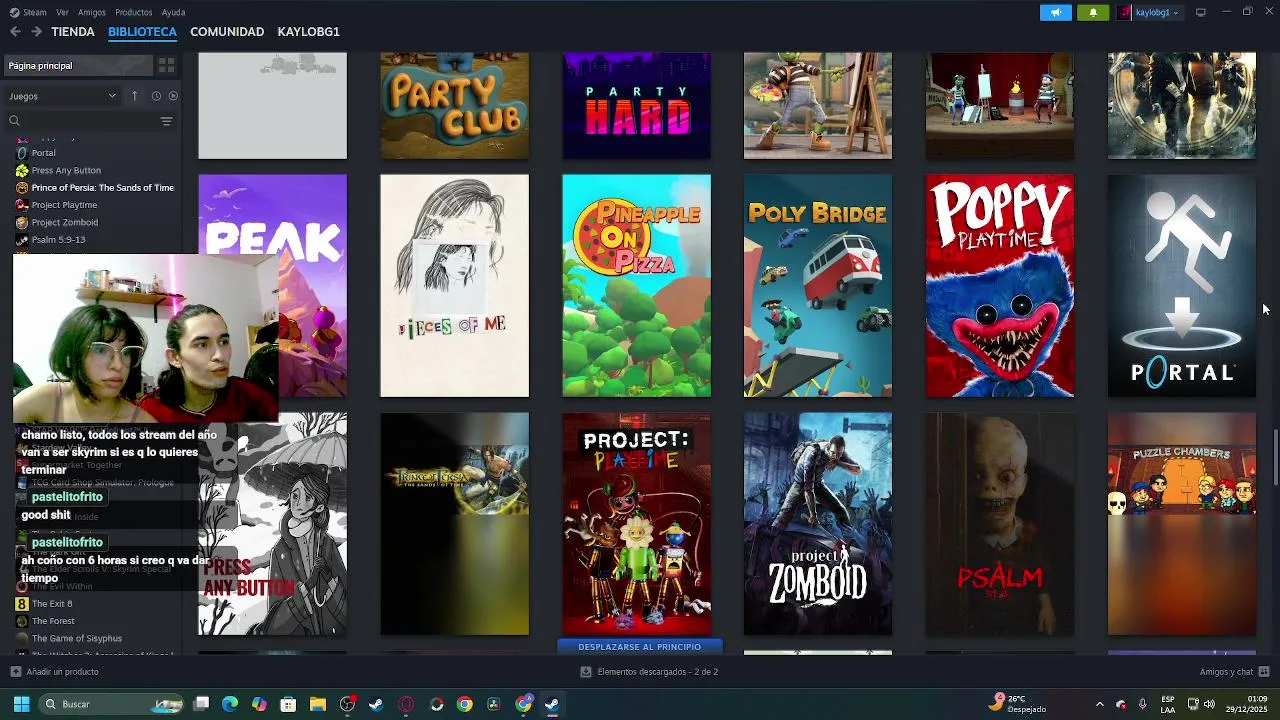Open Windows Start menu
The height and width of the screenshot is (720, 1280).
21,704
